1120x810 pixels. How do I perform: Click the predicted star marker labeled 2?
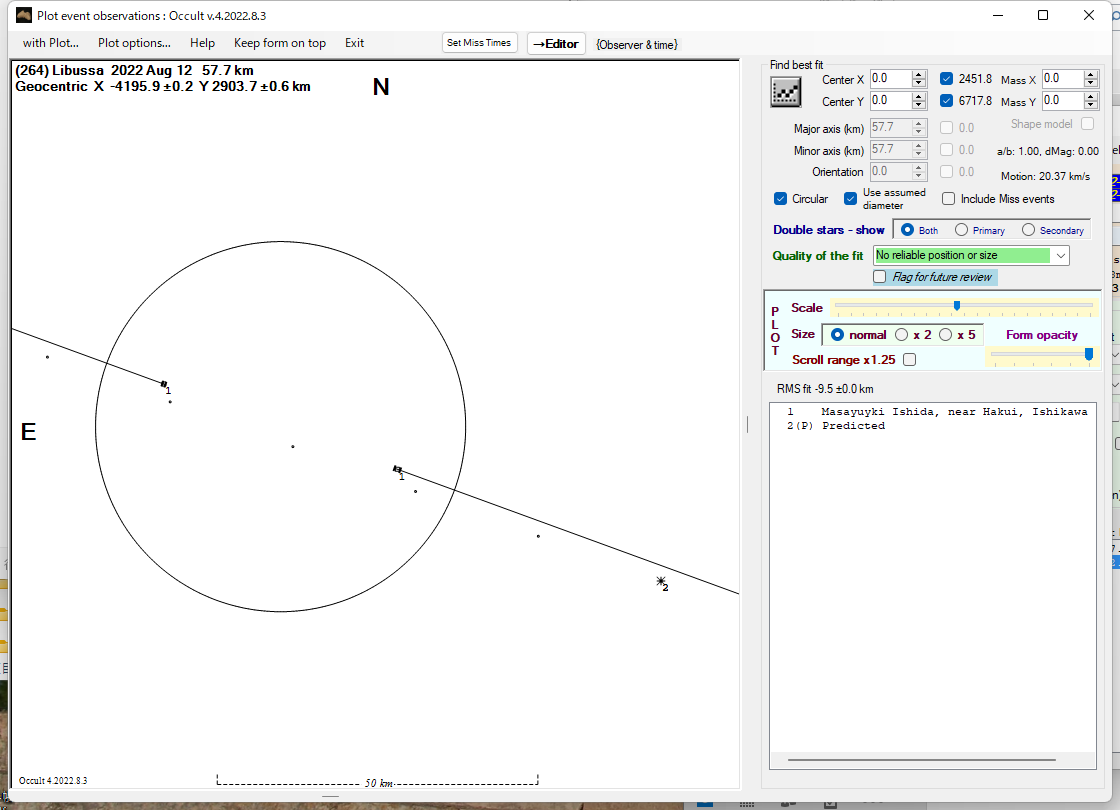pyautogui.click(x=660, y=581)
